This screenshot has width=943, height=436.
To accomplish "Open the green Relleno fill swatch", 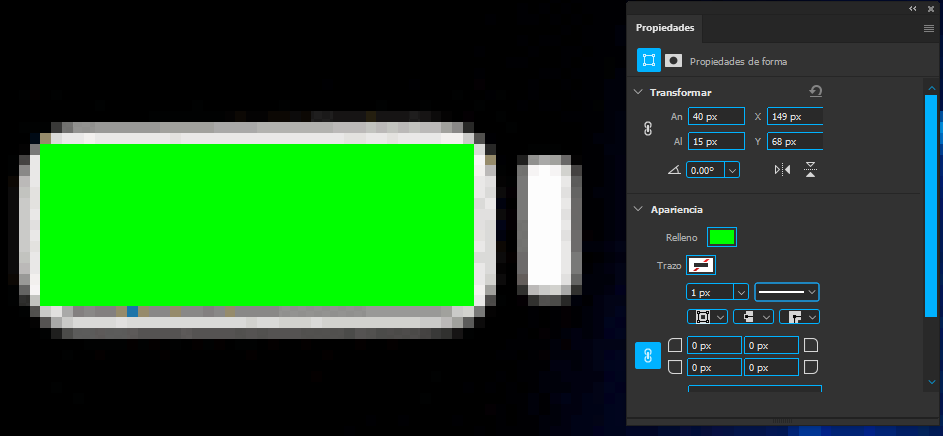I will (722, 237).
